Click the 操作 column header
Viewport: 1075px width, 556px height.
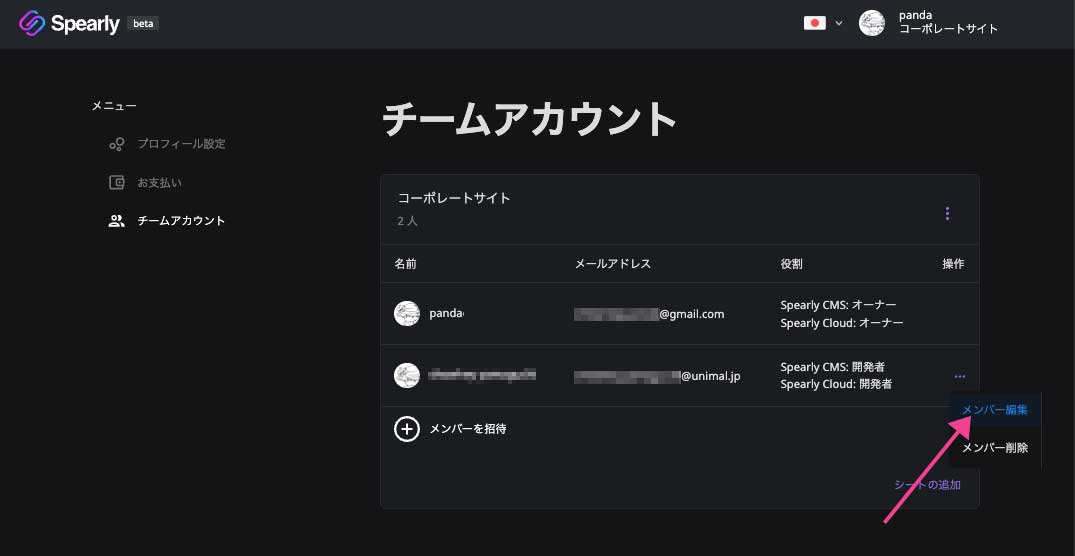[x=953, y=264]
